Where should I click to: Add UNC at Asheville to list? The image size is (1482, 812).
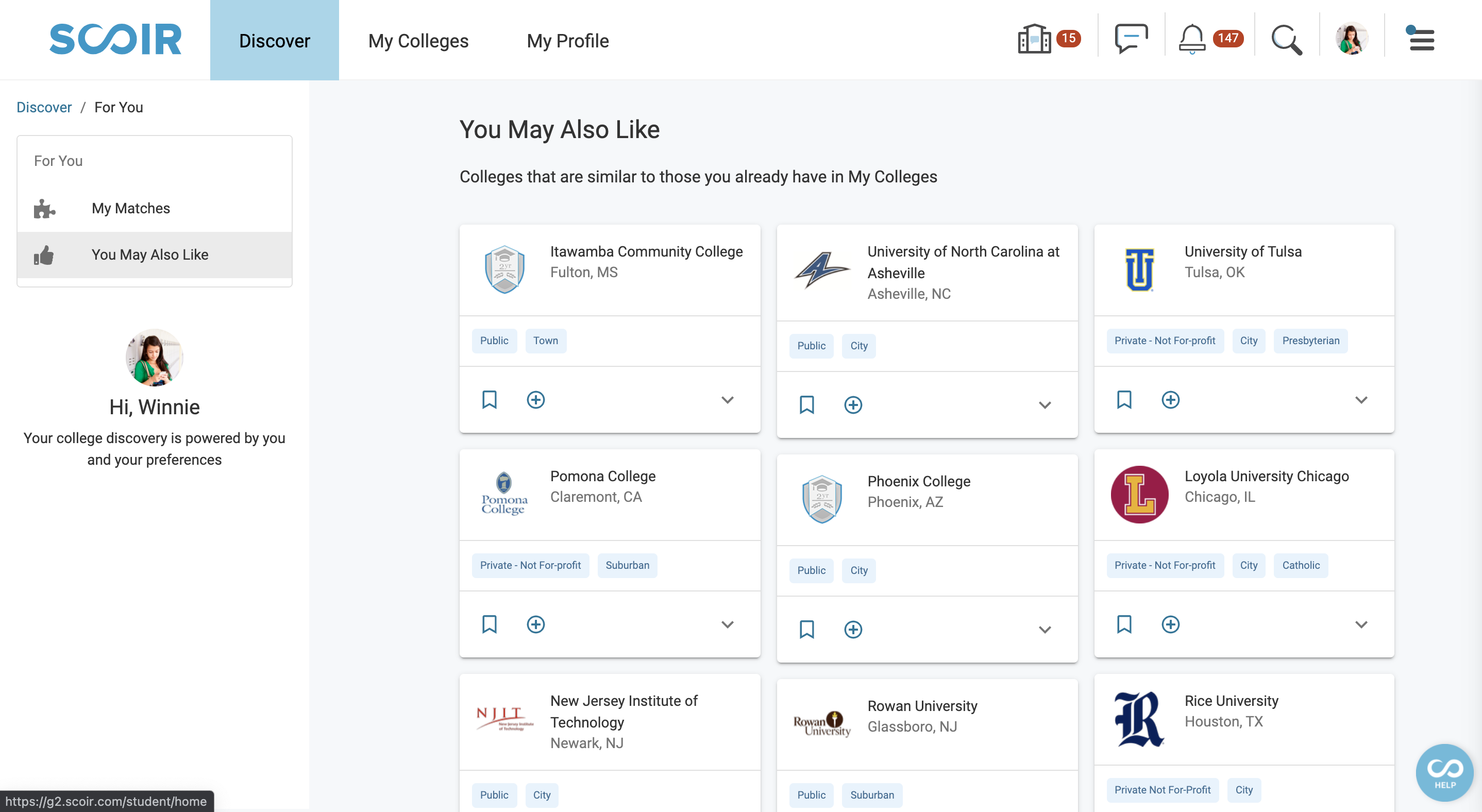853,405
